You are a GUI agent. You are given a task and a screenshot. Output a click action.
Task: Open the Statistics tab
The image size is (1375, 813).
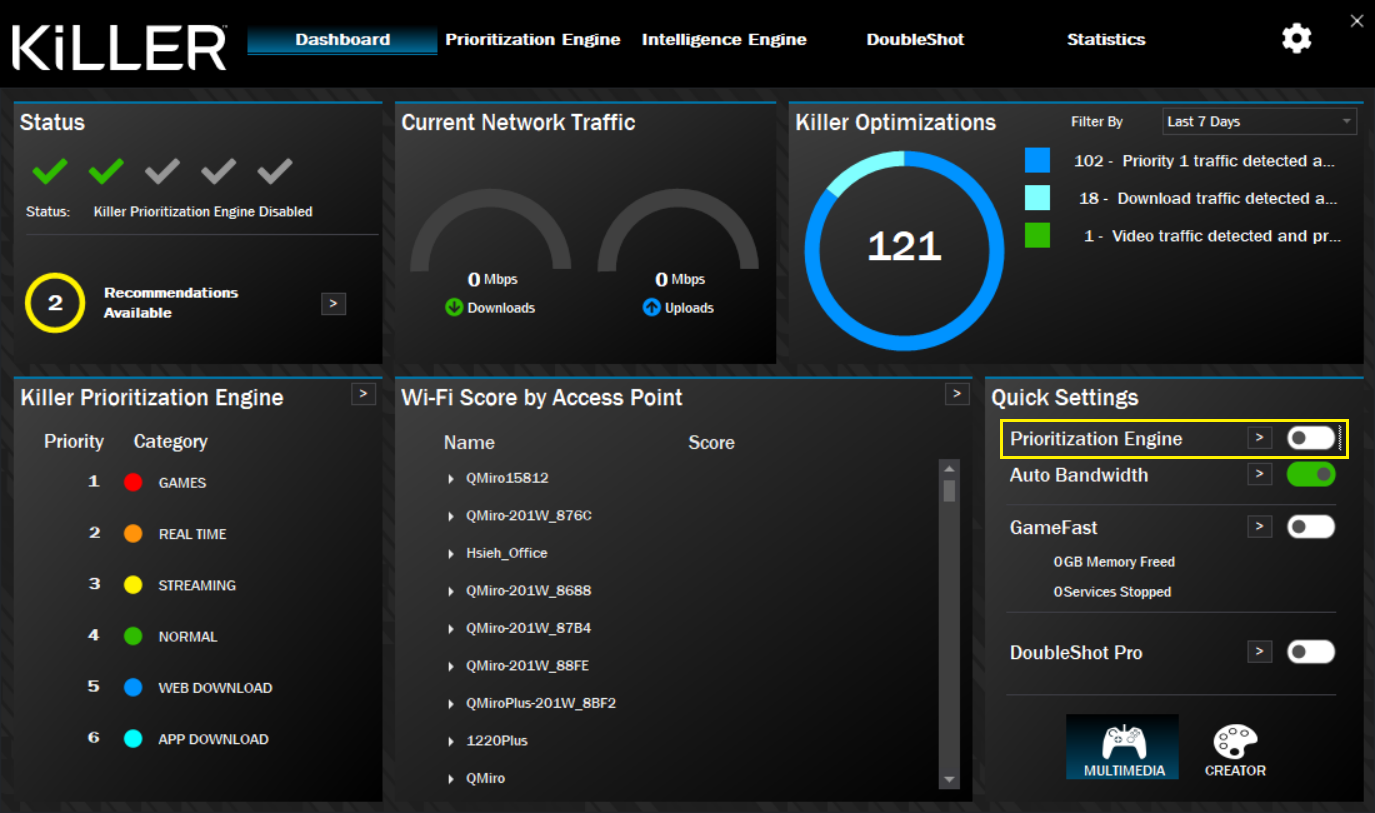point(1105,40)
